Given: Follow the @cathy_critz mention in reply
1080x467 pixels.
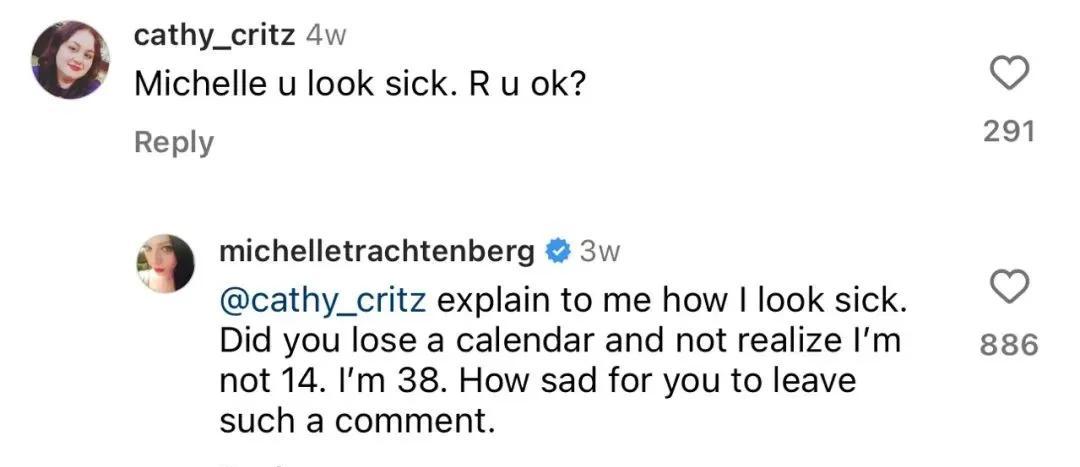Looking at the screenshot, I should tap(322, 299).
